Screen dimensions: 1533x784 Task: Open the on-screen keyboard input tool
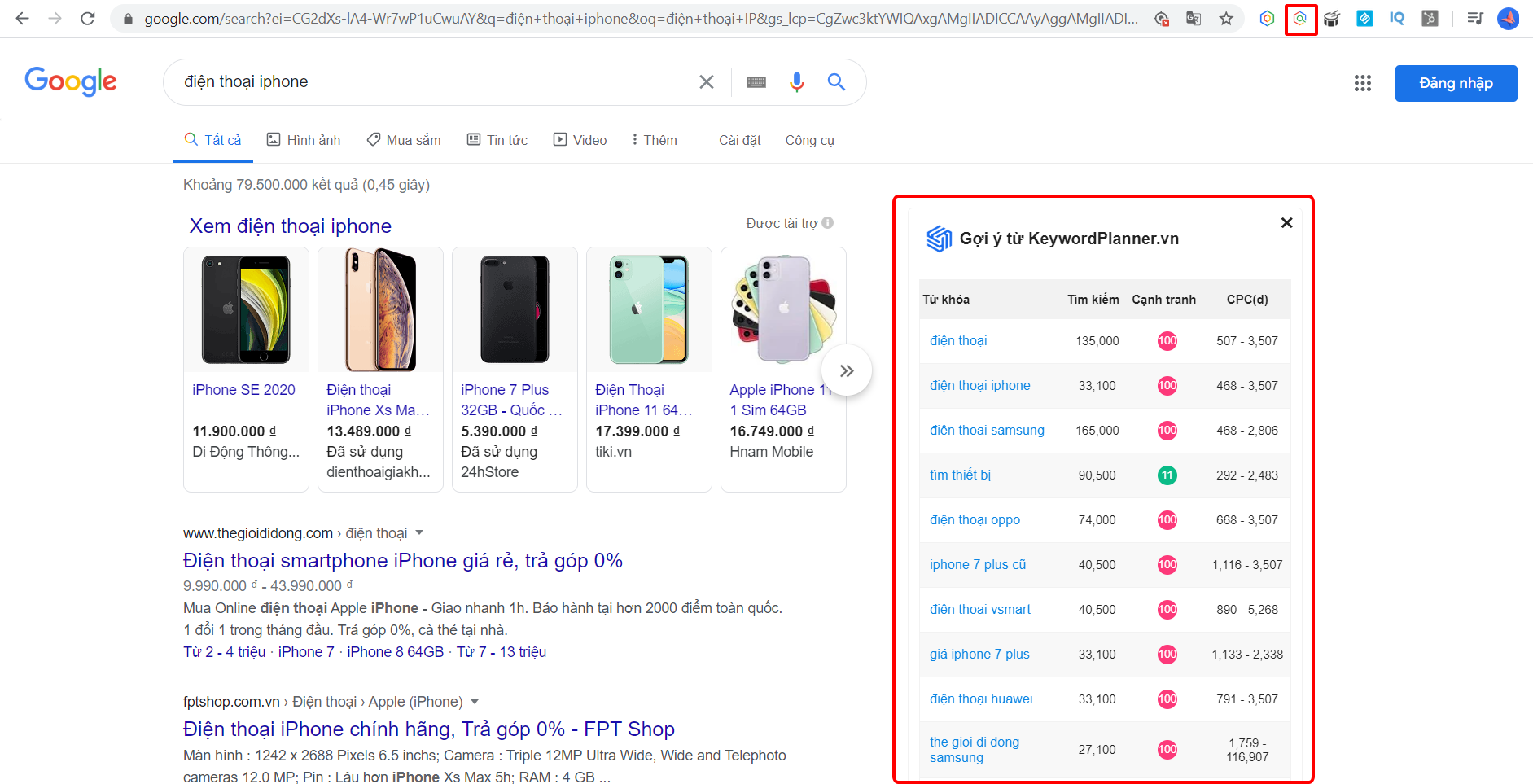tap(756, 81)
